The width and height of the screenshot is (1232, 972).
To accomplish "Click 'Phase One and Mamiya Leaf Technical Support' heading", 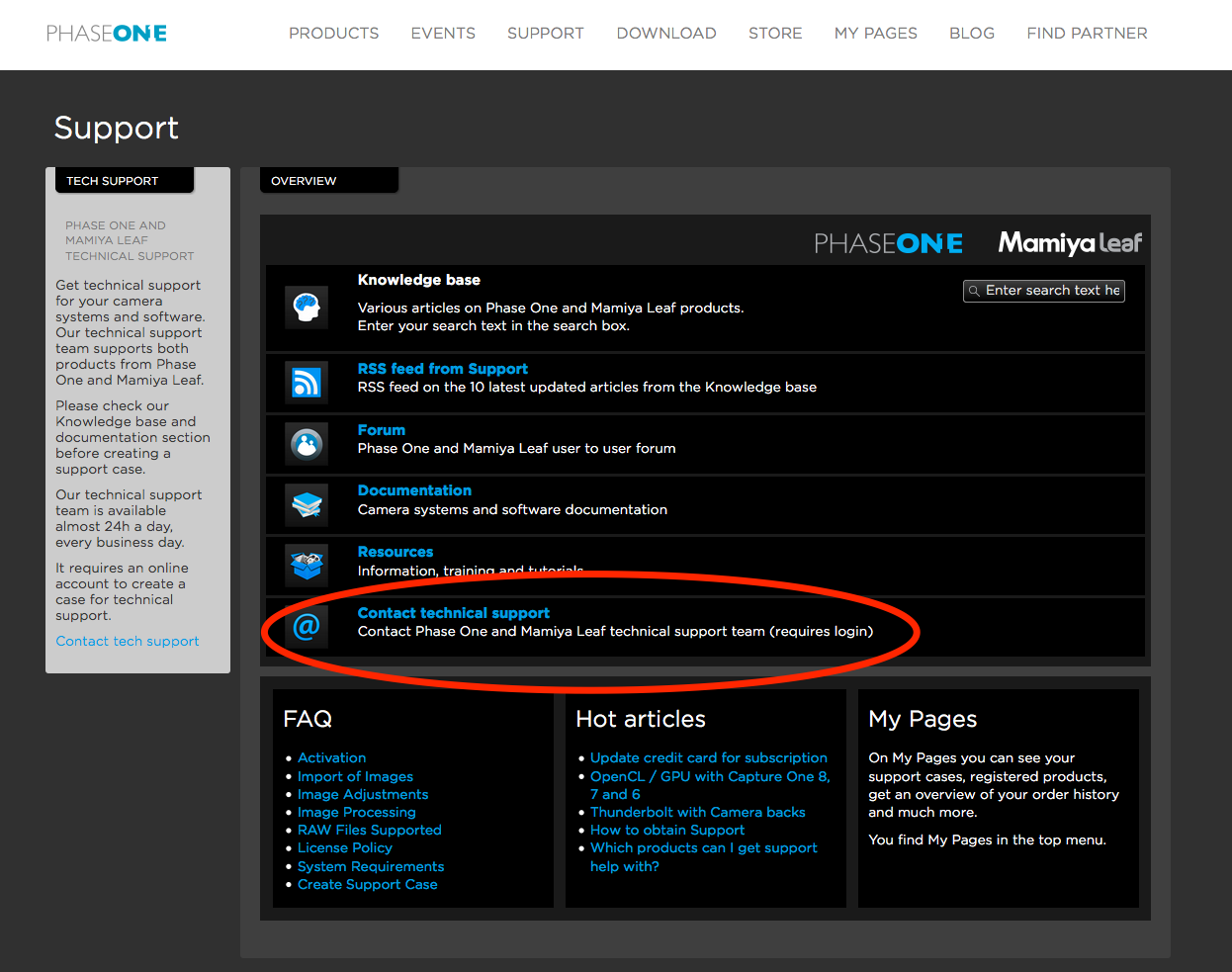I will tap(130, 240).
